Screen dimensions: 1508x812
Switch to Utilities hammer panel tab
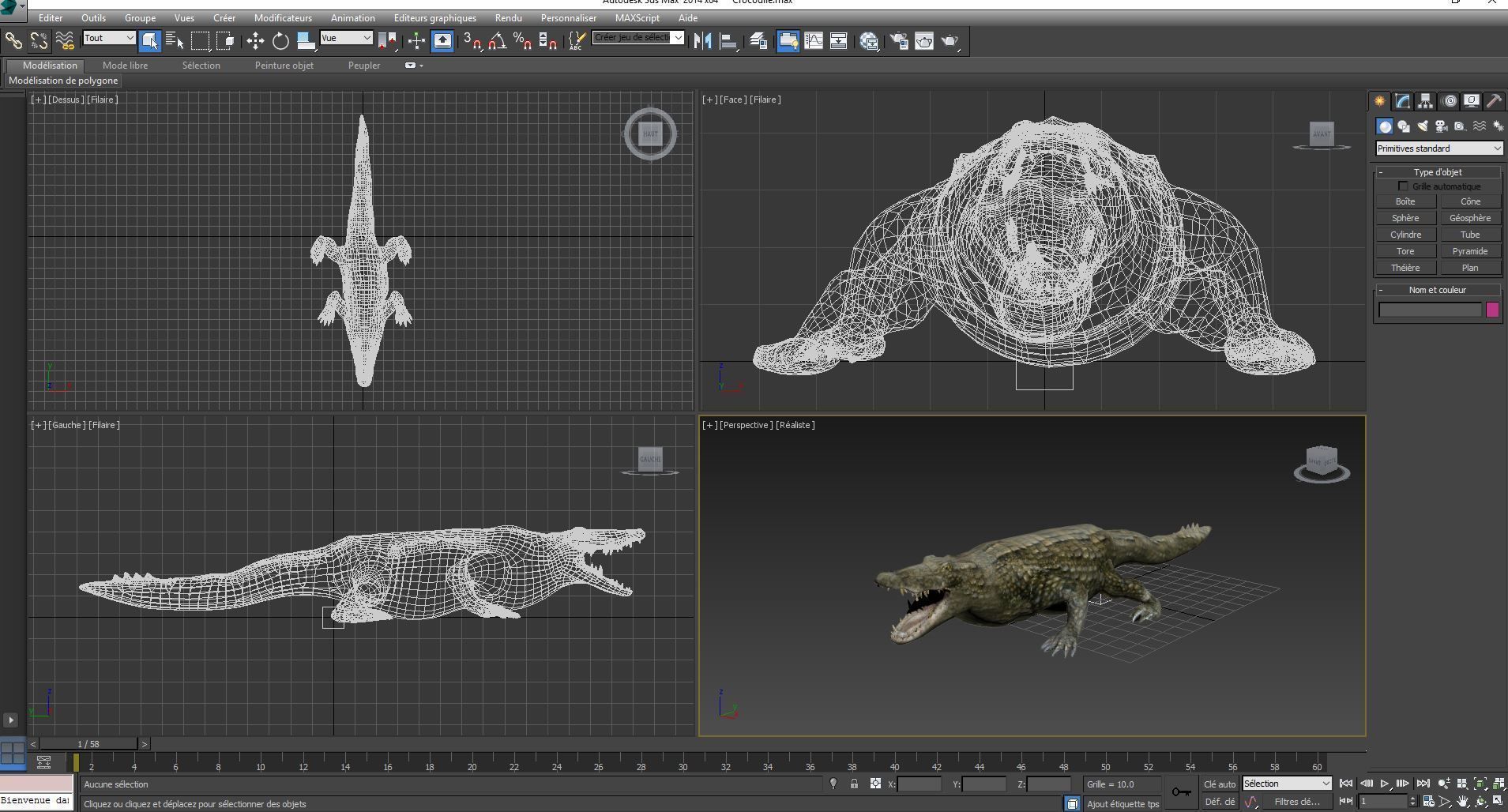1494,101
